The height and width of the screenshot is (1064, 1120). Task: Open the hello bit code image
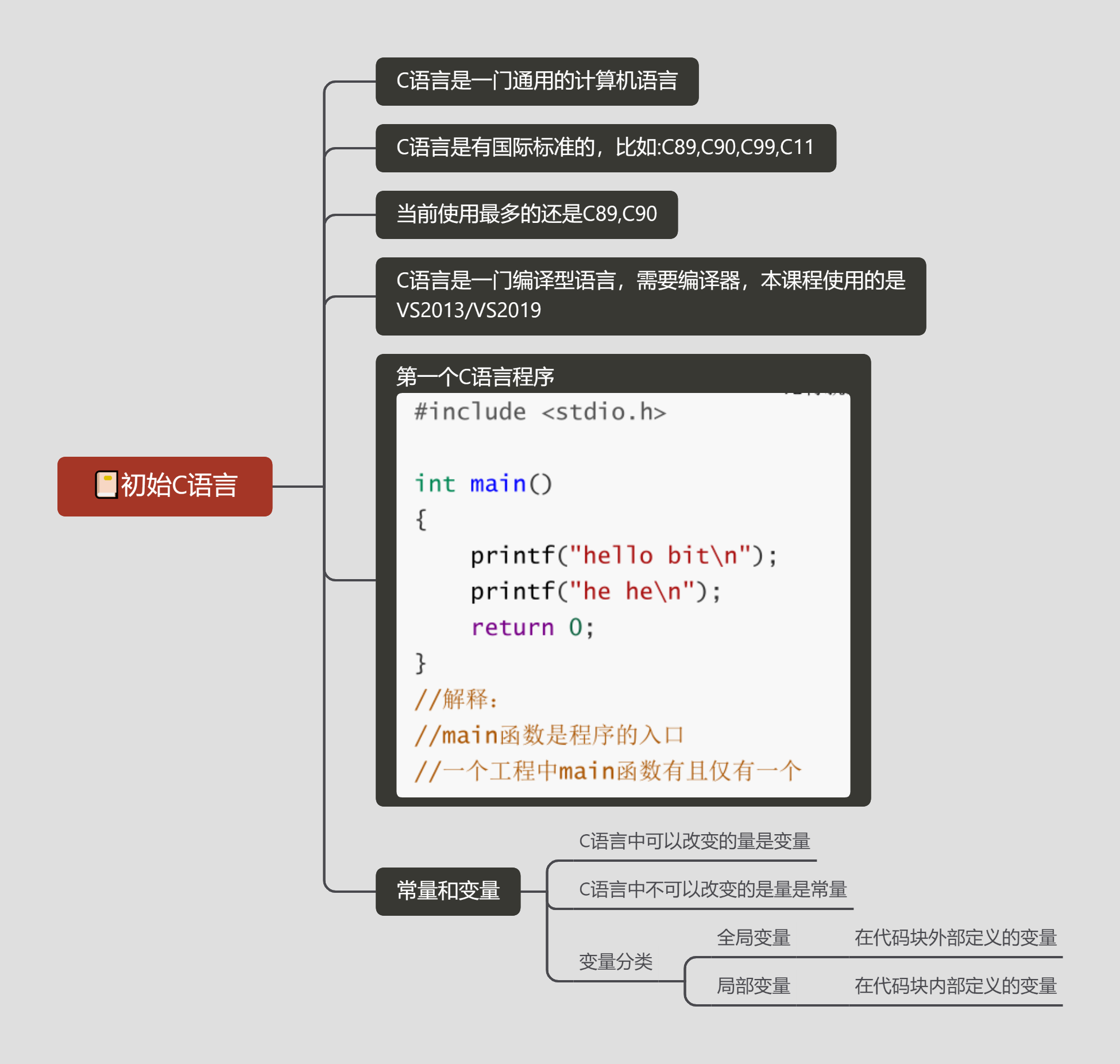[623, 595]
